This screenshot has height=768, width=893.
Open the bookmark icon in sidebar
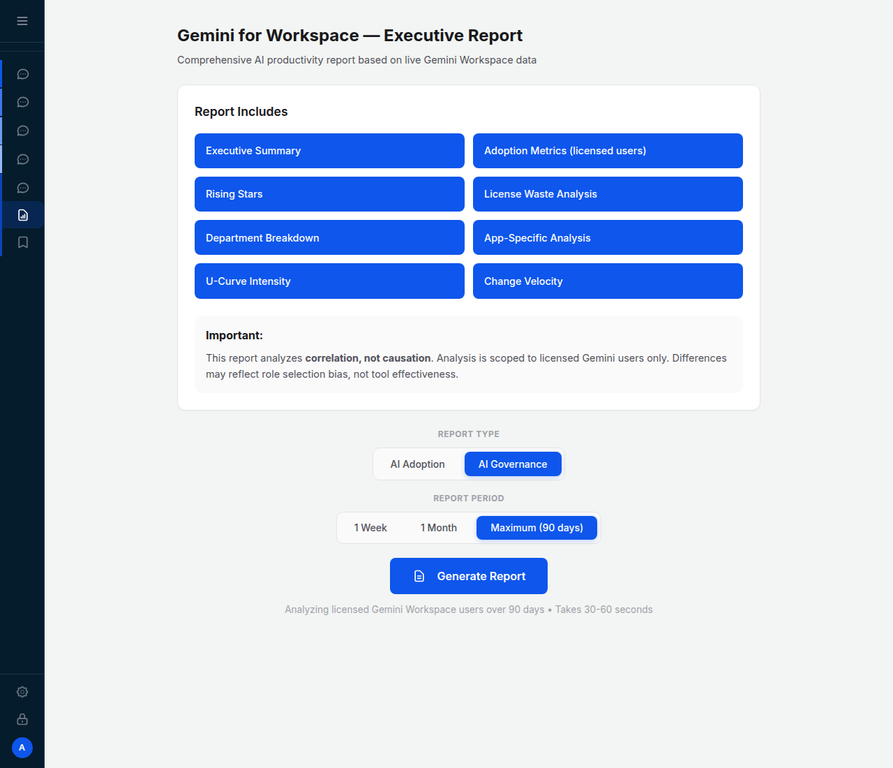23,243
